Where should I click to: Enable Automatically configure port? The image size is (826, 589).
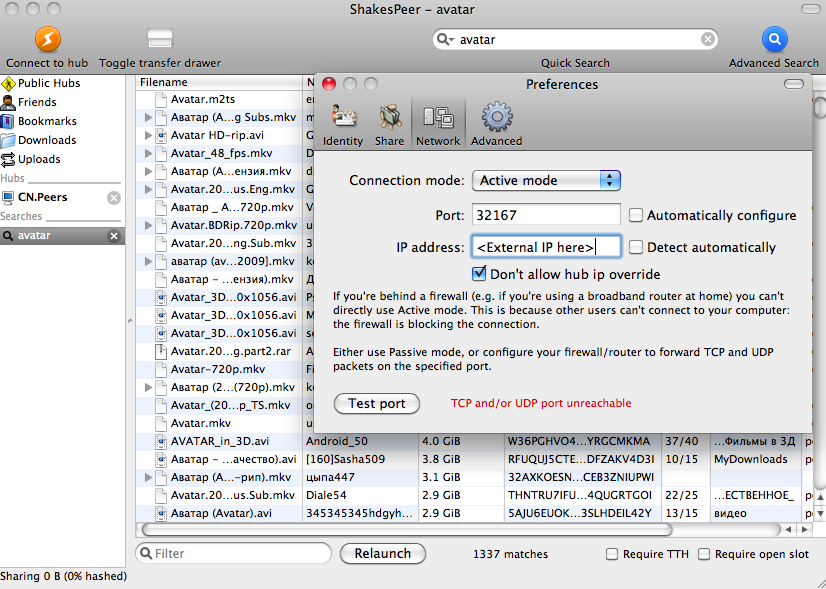point(636,215)
